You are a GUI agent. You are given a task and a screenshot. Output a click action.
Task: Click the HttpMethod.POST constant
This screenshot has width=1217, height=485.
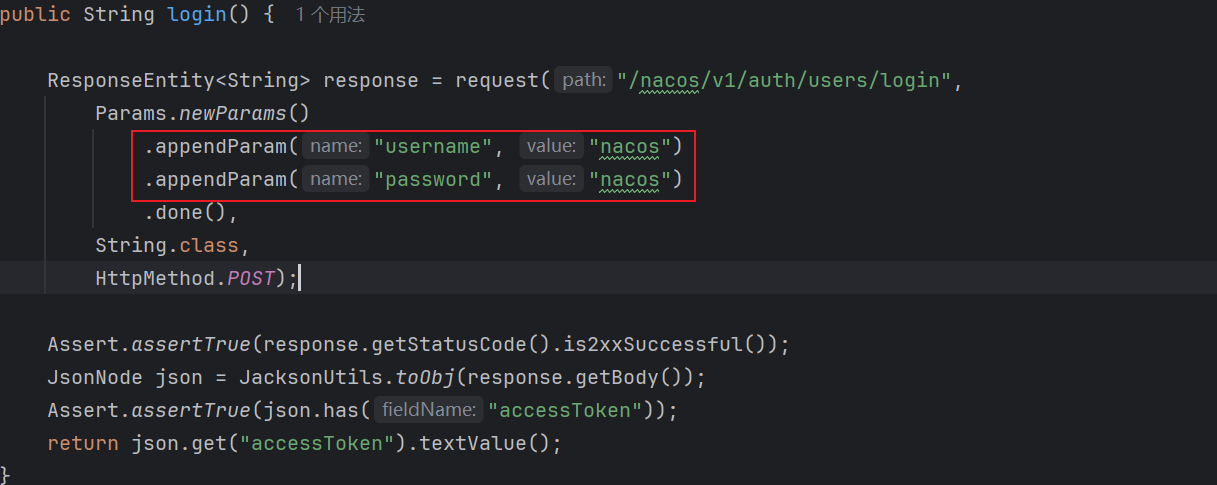click(x=185, y=278)
